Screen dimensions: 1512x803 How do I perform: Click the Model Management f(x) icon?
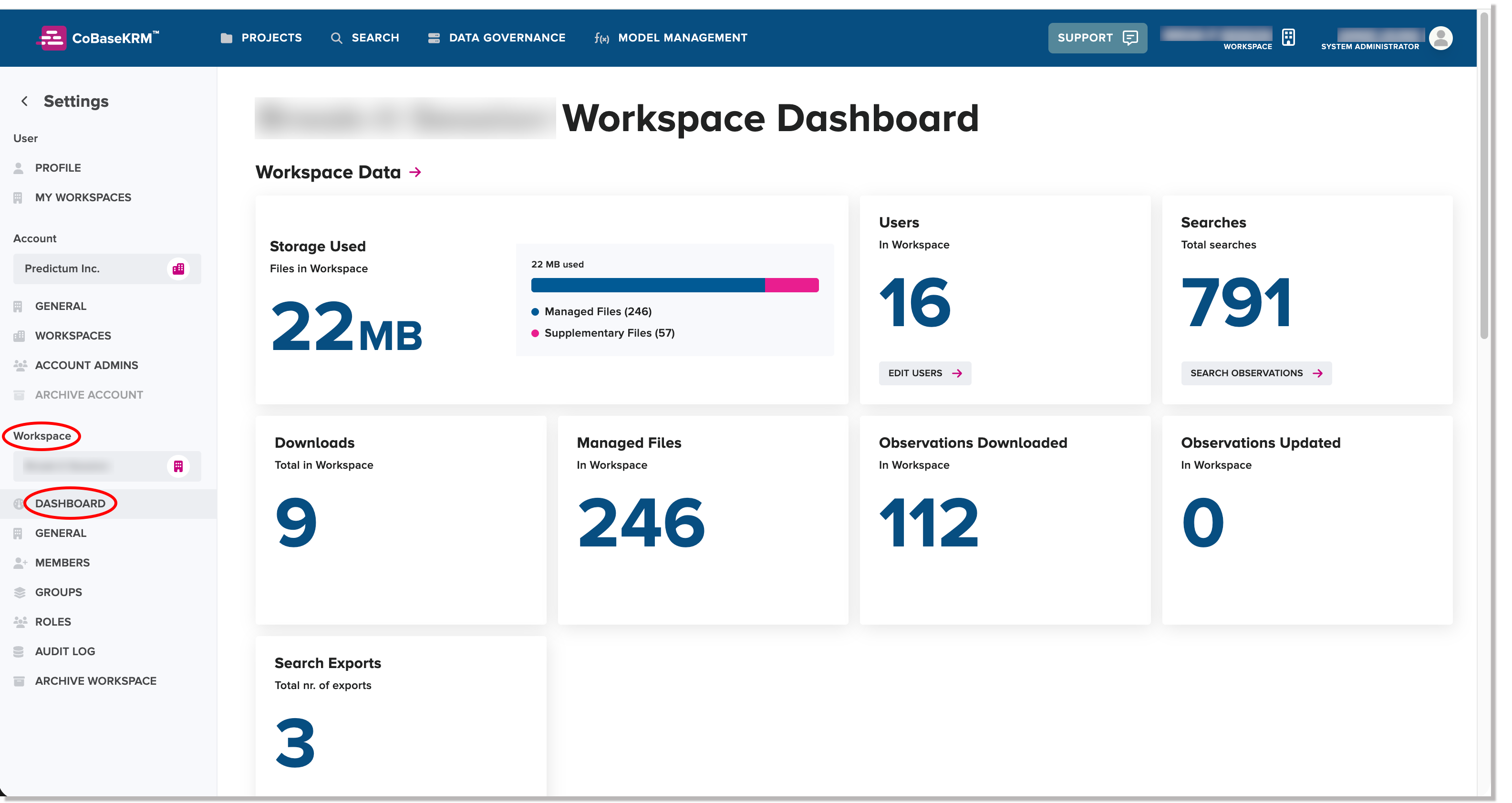click(601, 38)
